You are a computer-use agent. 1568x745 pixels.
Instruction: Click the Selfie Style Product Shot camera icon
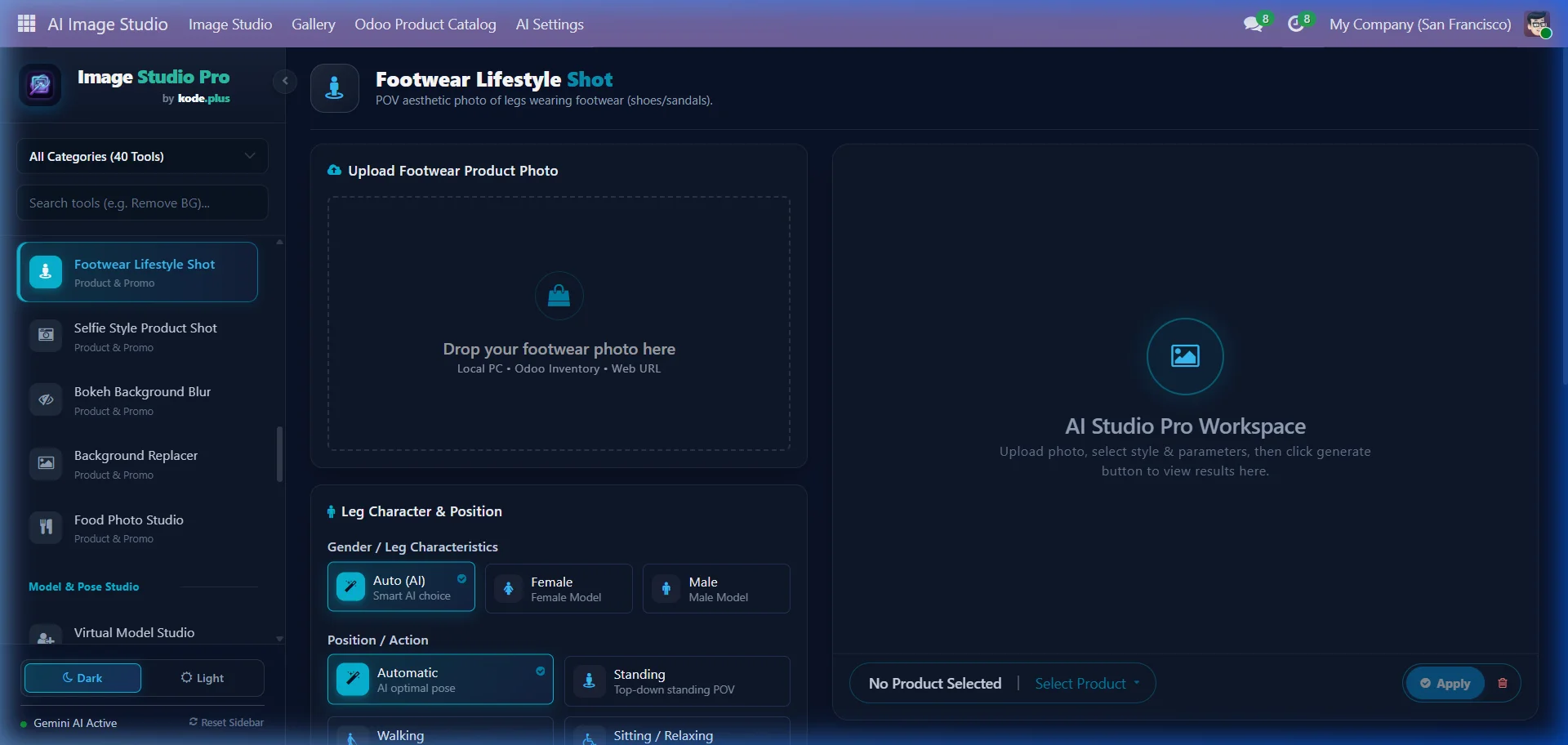click(x=46, y=336)
